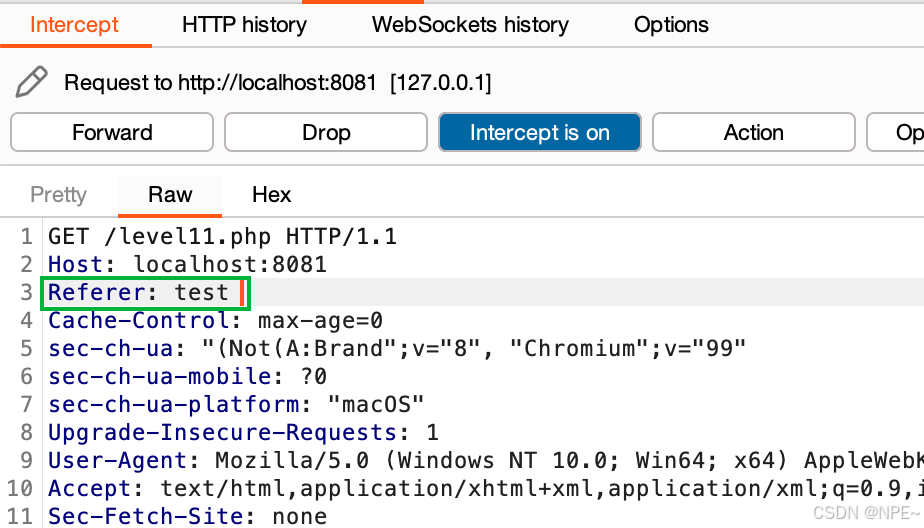
Task: Forward the intercepted request
Action: click(x=112, y=133)
